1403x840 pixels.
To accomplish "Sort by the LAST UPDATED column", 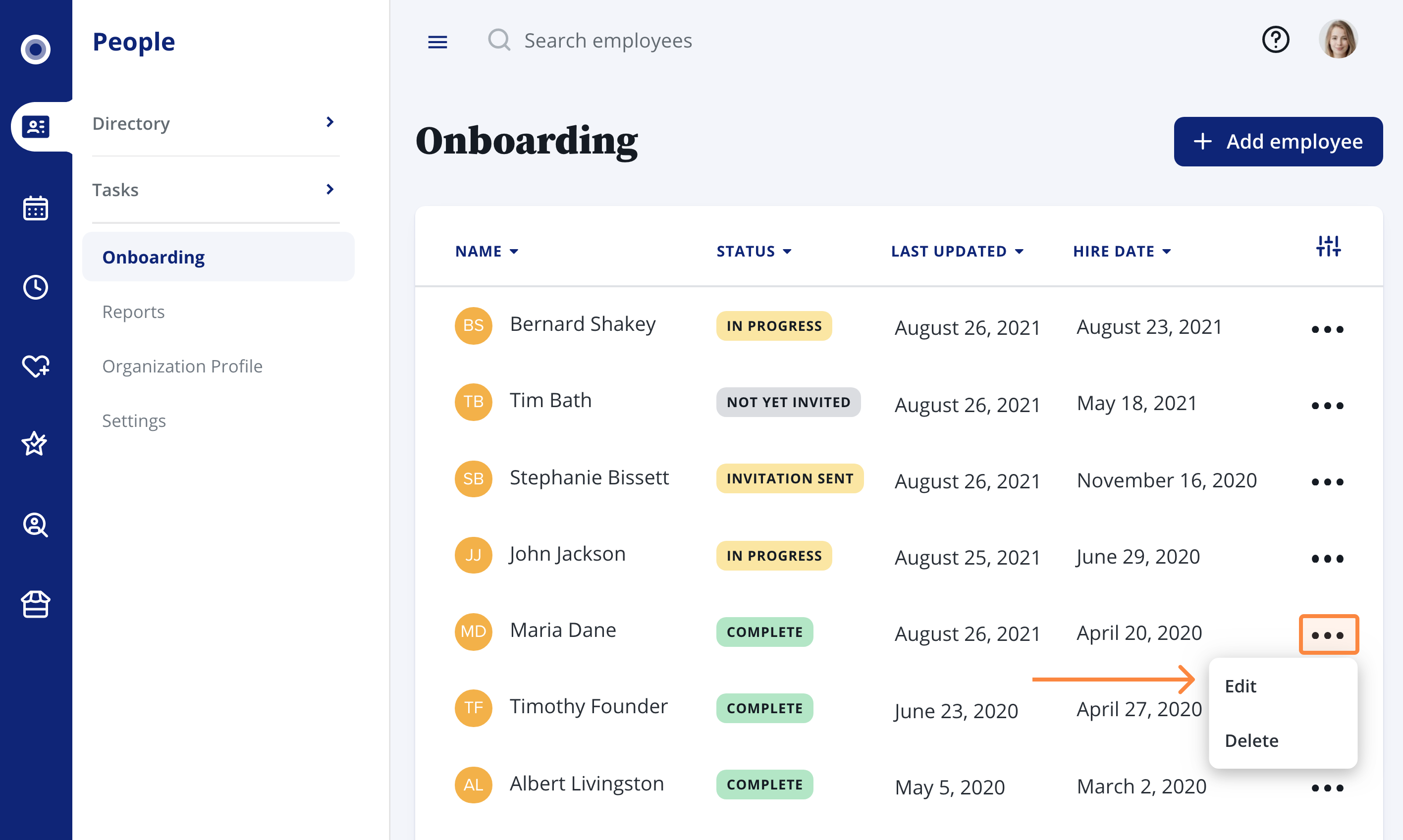I will (958, 251).
